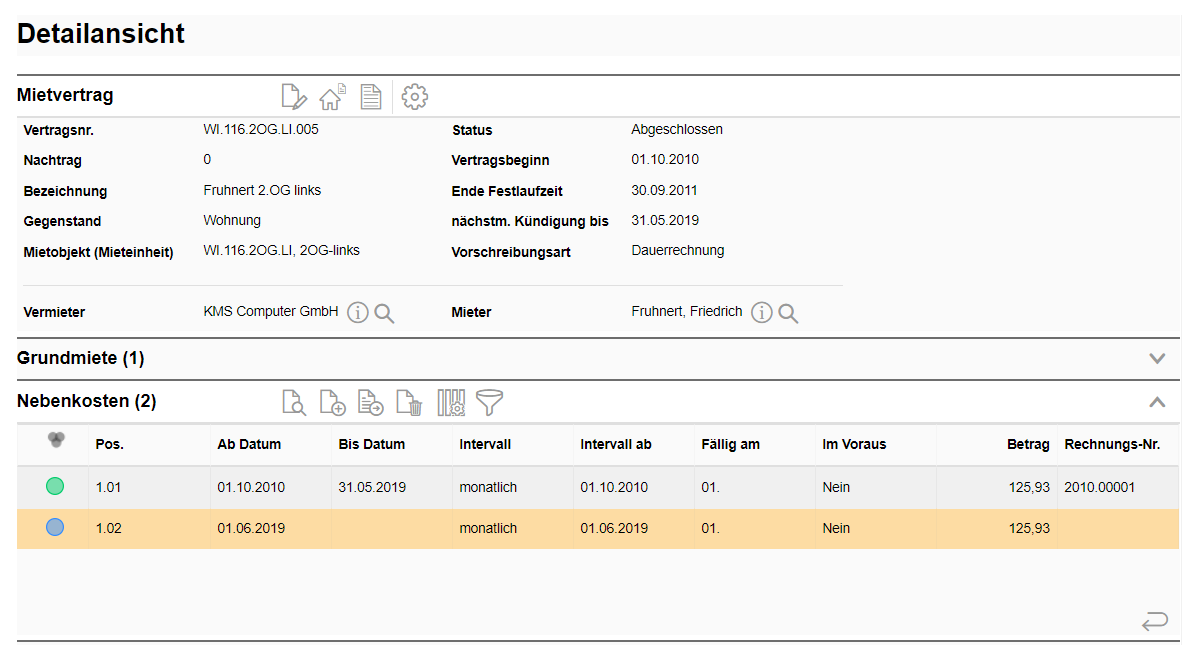Click the return arrow icon at bottom right

click(1154, 622)
